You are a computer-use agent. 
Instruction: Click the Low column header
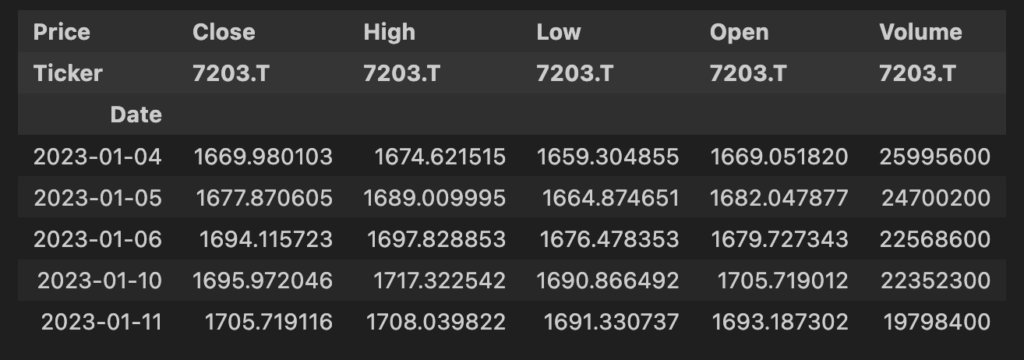[558, 32]
